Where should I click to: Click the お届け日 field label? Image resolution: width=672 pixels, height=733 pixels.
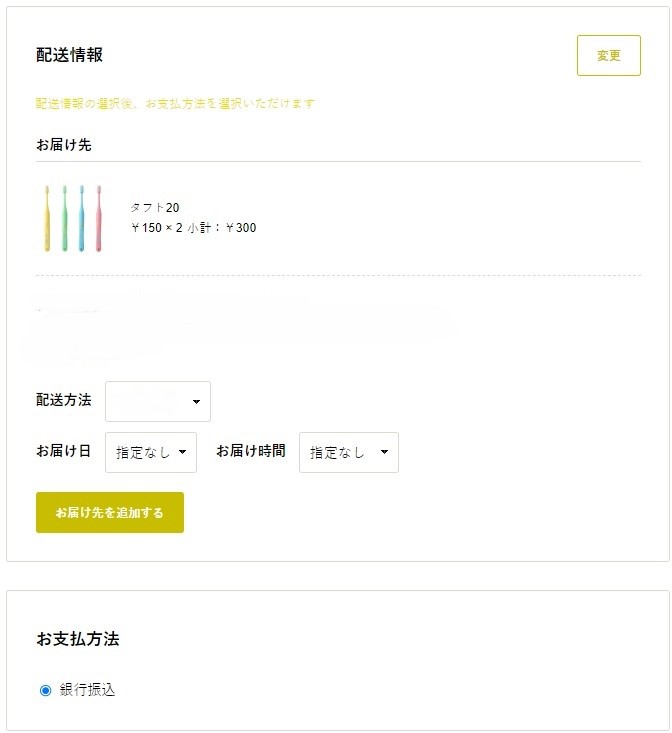[63, 451]
